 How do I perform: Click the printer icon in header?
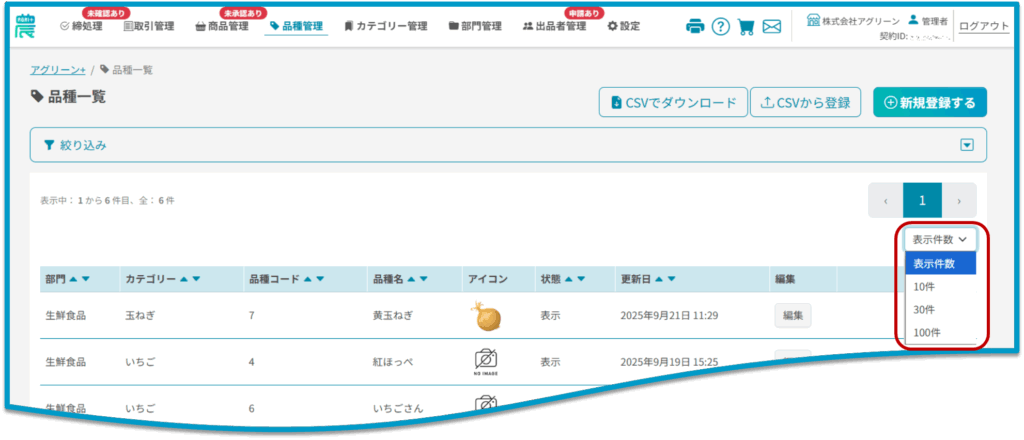pyautogui.click(x=695, y=27)
